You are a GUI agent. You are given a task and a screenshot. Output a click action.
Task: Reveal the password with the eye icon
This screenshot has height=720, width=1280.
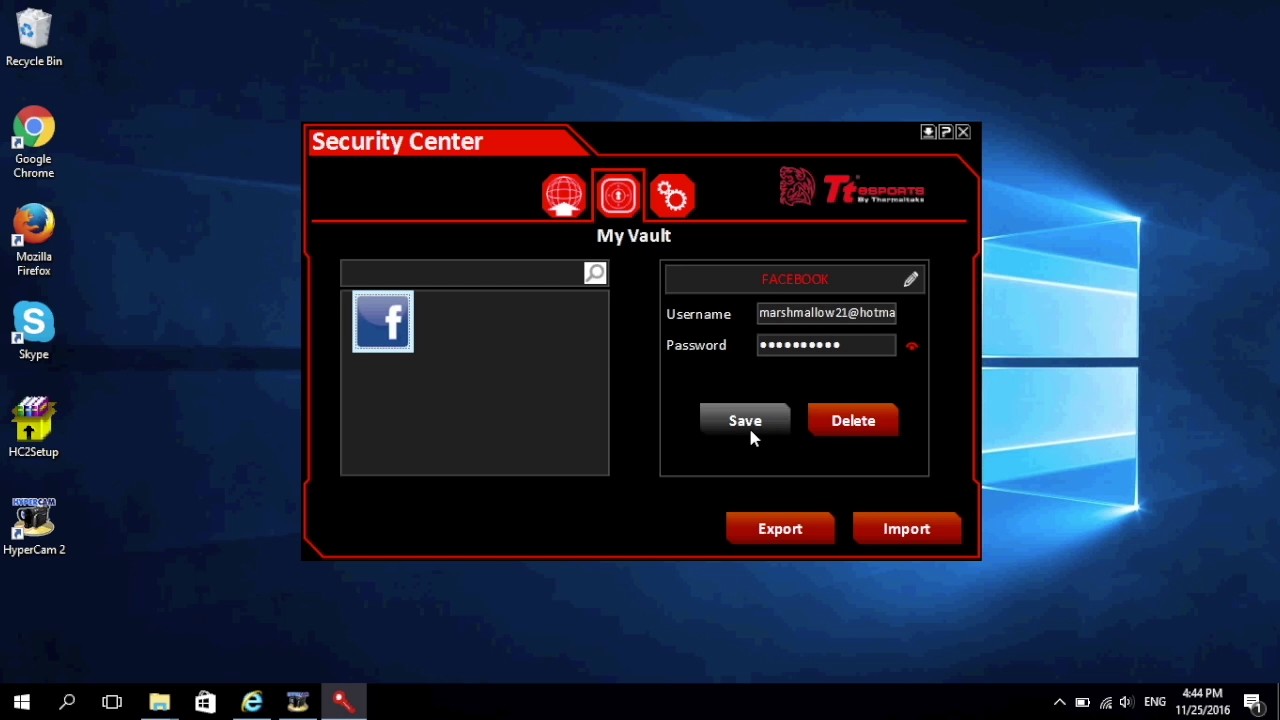pos(911,346)
